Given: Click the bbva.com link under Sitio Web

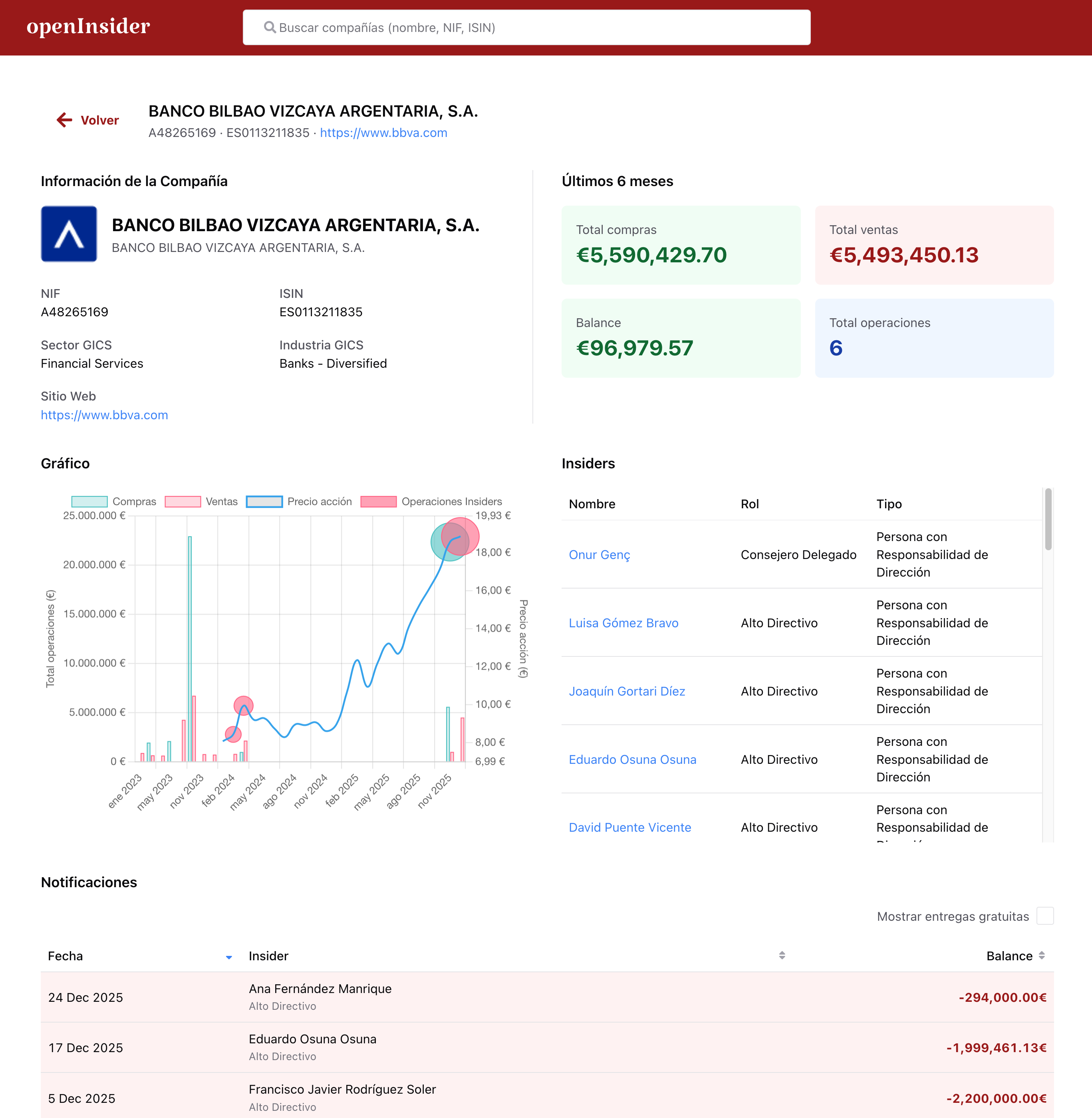Looking at the screenshot, I should tap(104, 414).
